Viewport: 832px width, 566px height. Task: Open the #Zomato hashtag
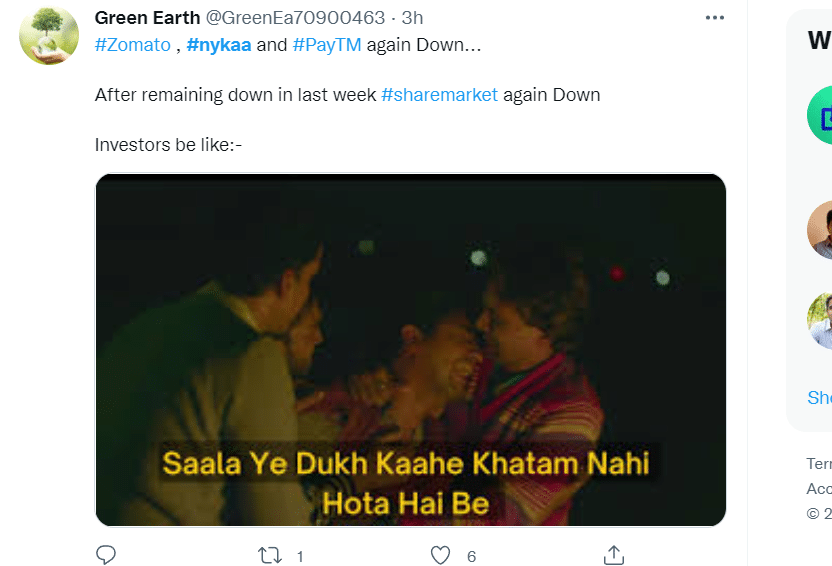click(133, 45)
